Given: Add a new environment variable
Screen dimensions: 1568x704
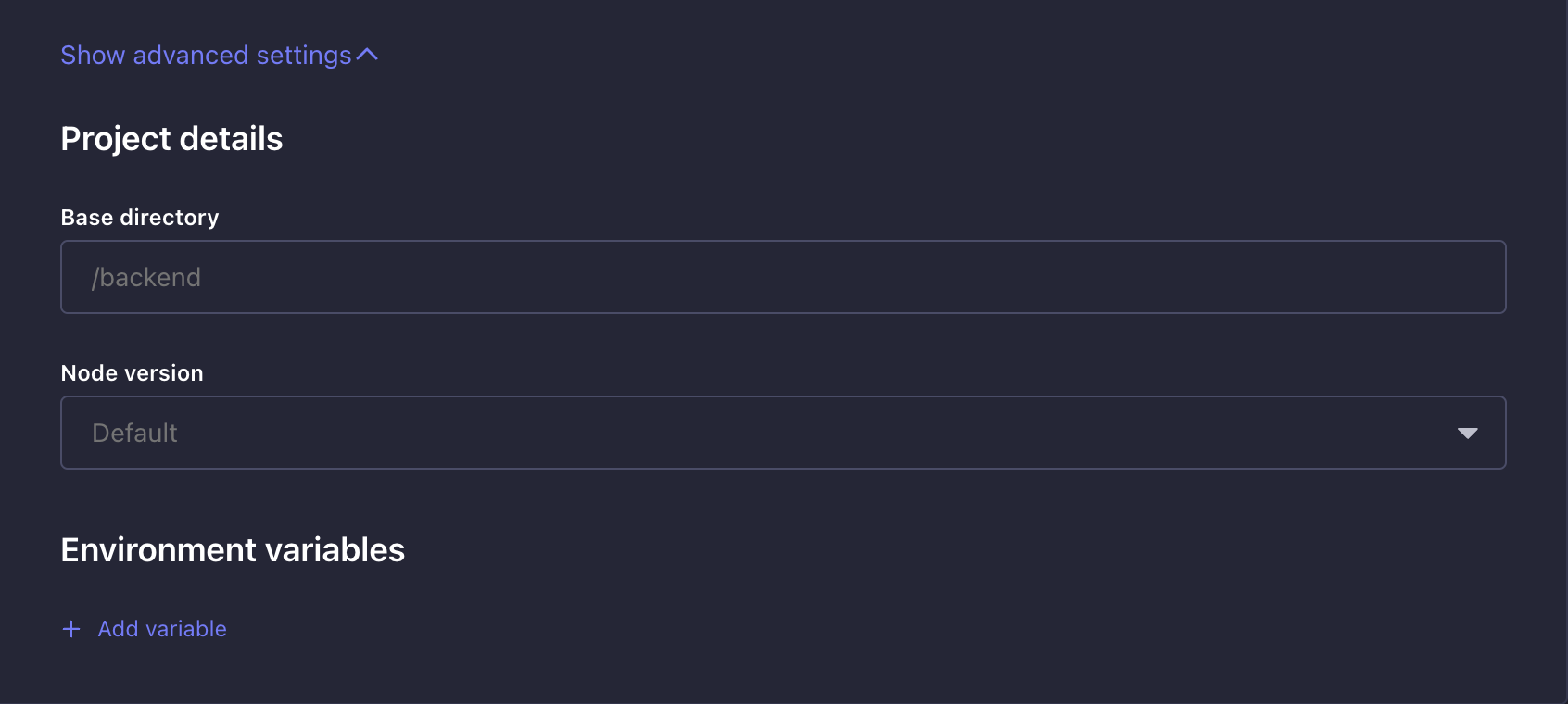Looking at the screenshot, I should [144, 629].
